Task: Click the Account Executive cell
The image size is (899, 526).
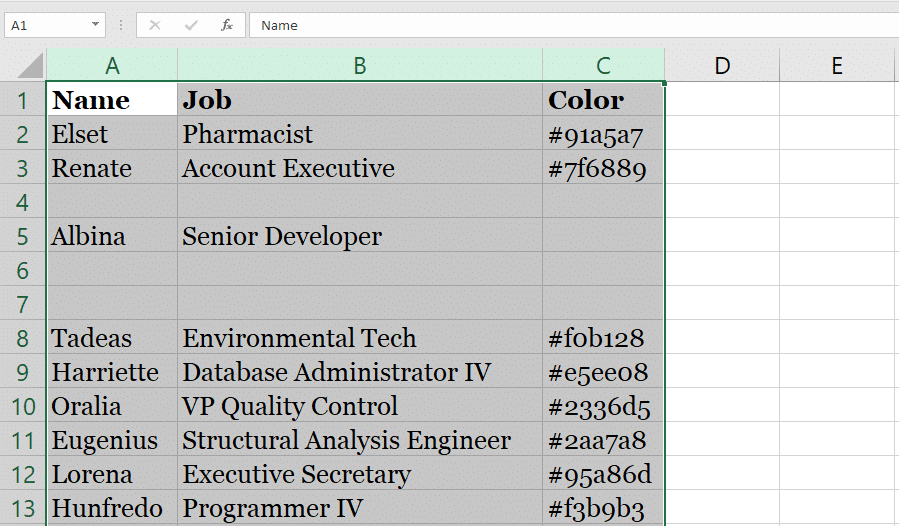Action: point(360,167)
